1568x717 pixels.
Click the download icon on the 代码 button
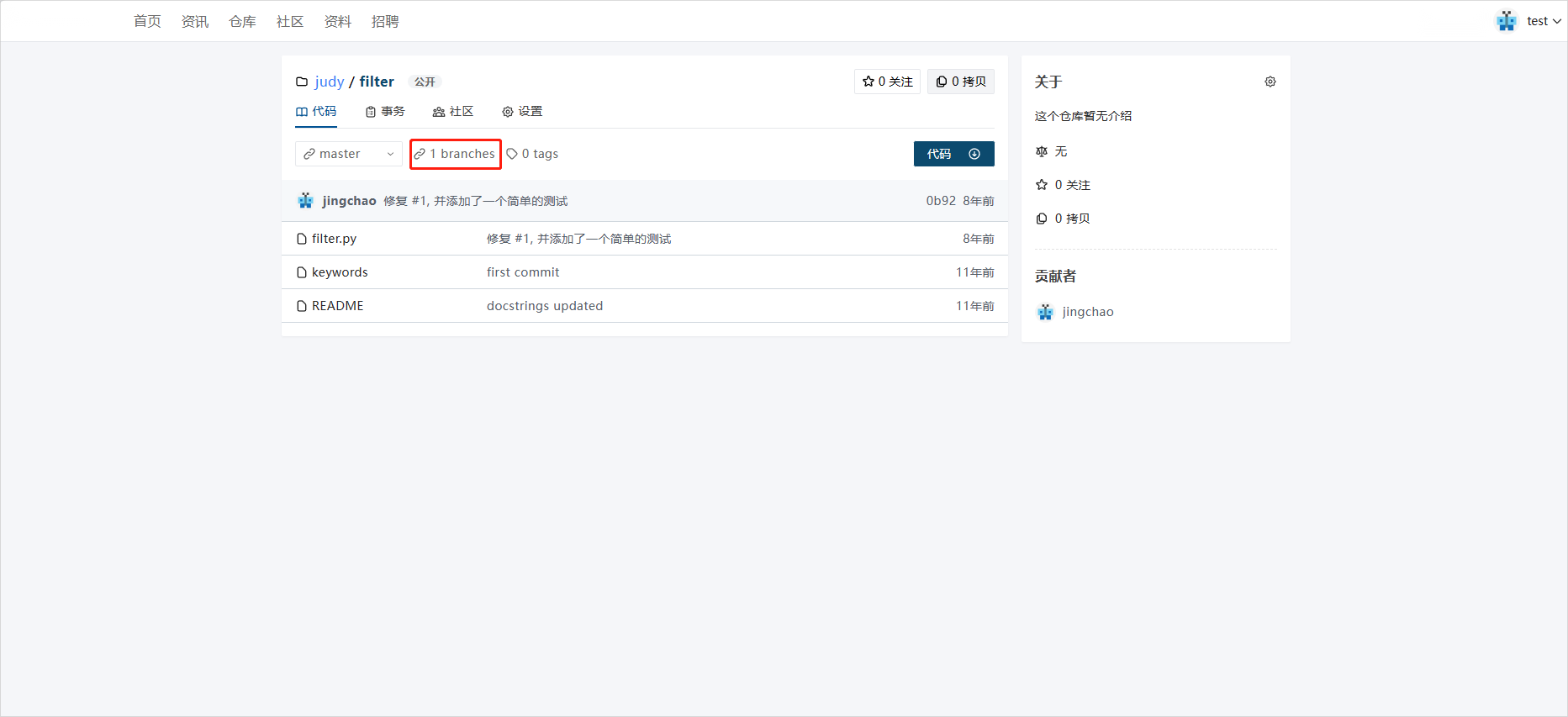click(x=974, y=154)
